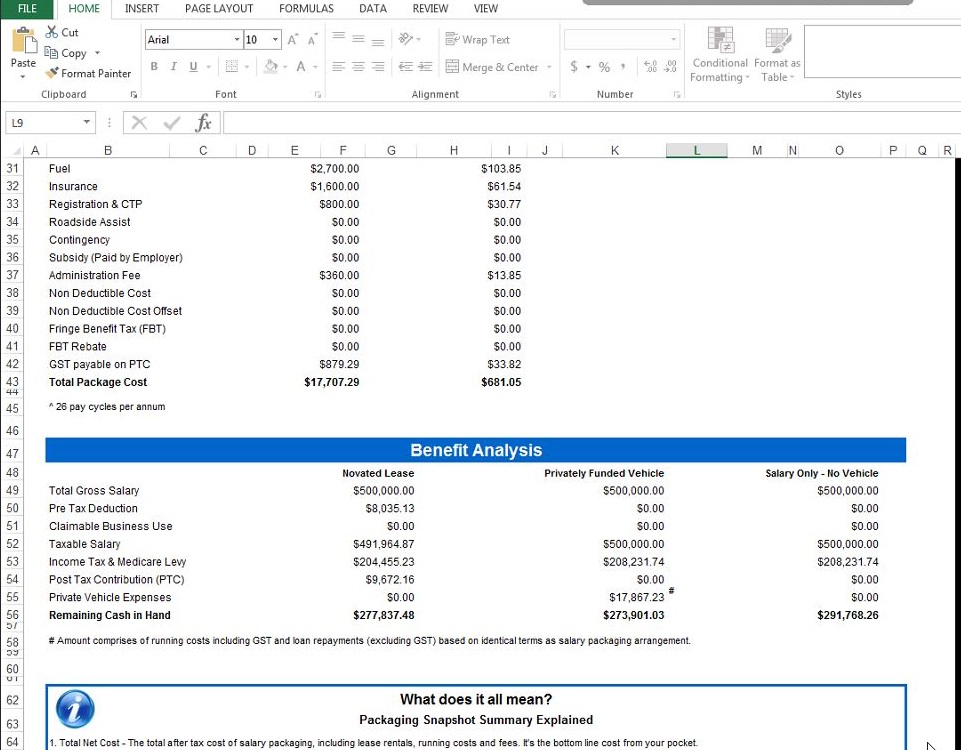Viewport: 961px width, 750px height.
Task: Increase indent of cell
Action: pyautogui.click(x=425, y=67)
